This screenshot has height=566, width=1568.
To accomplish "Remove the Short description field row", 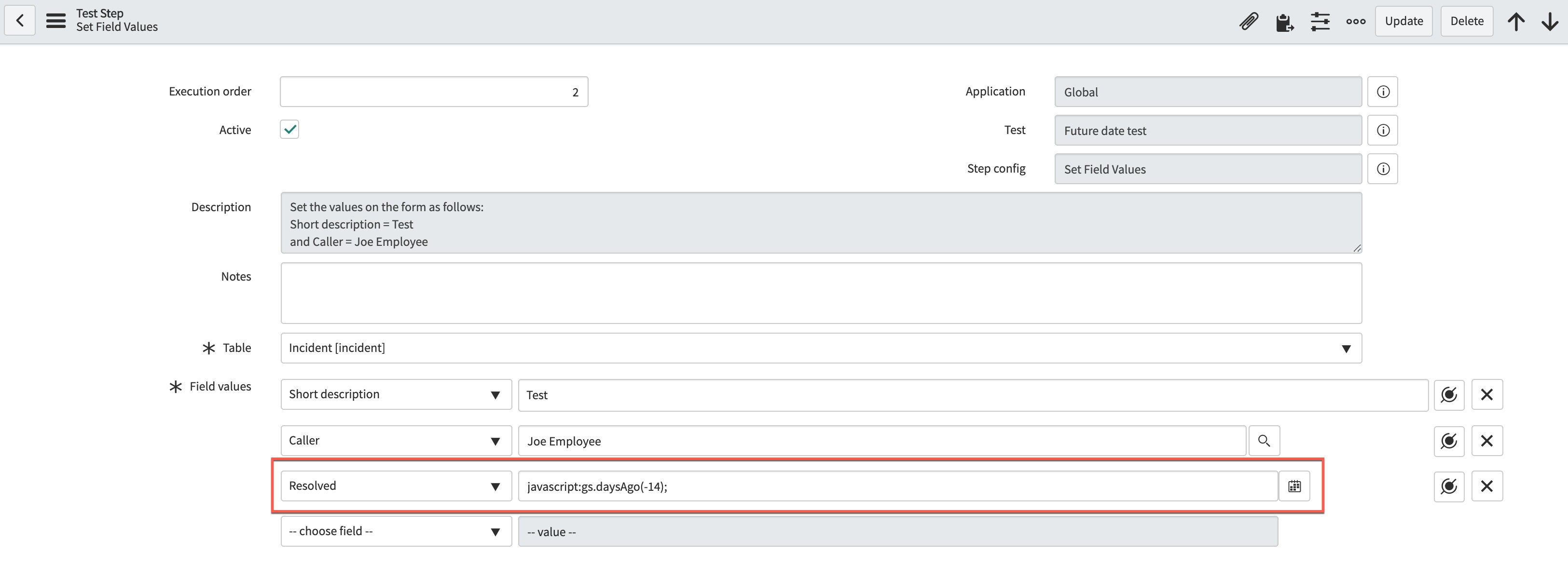I will point(1486,394).
